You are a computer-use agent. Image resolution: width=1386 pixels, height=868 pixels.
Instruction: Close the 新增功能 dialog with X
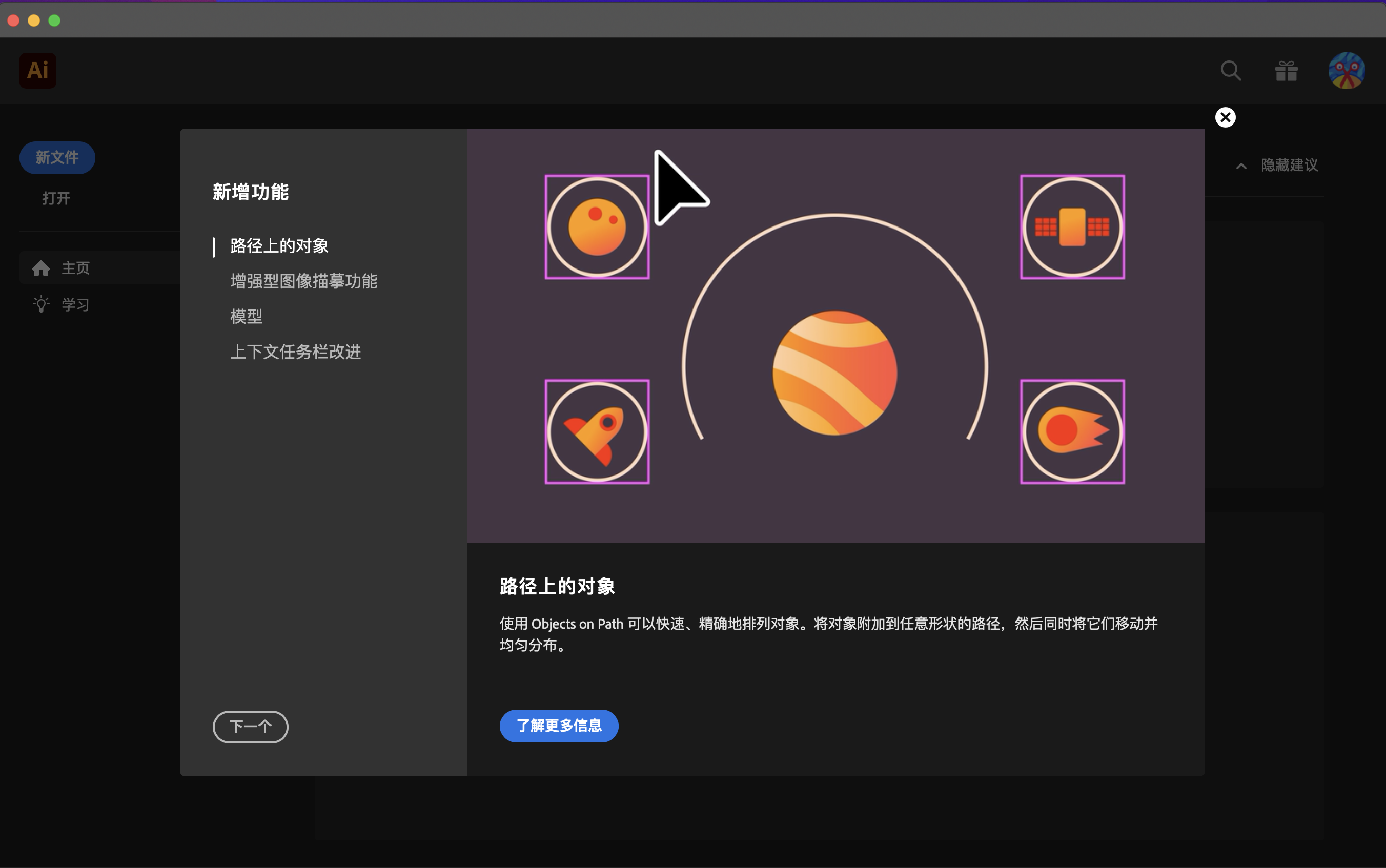click(1225, 118)
